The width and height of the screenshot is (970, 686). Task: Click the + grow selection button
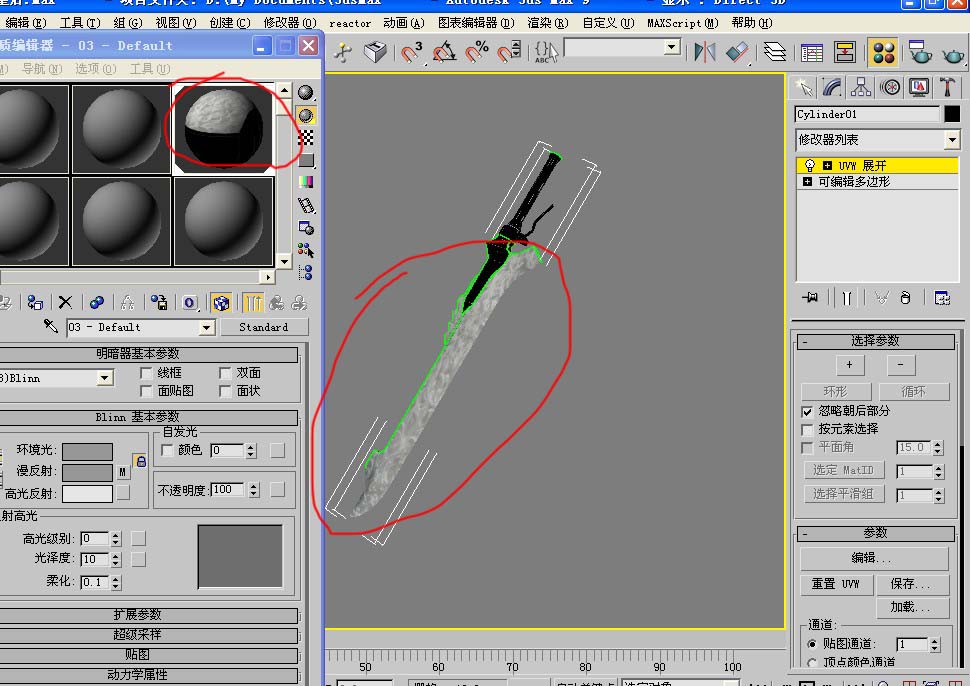[849, 365]
